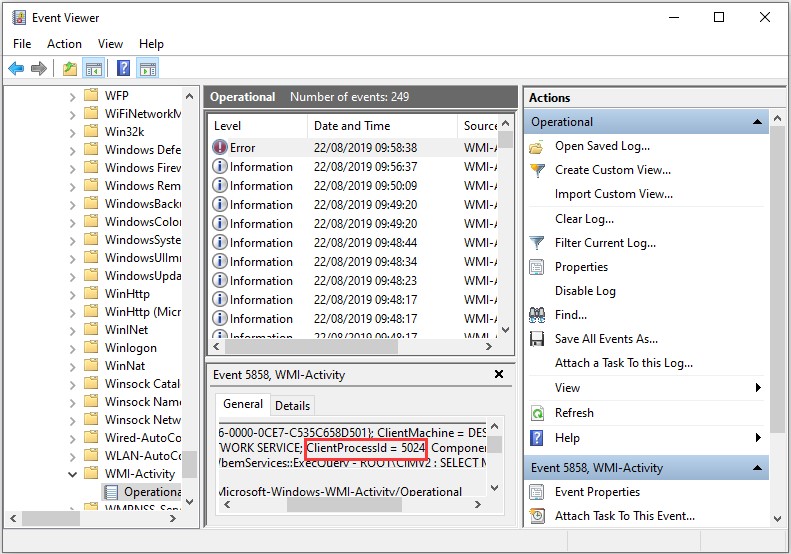The height and width of the screenshot is (554, 791).
Task: Click the Attach Task To This Event clock icon
Action: point(537,516)
